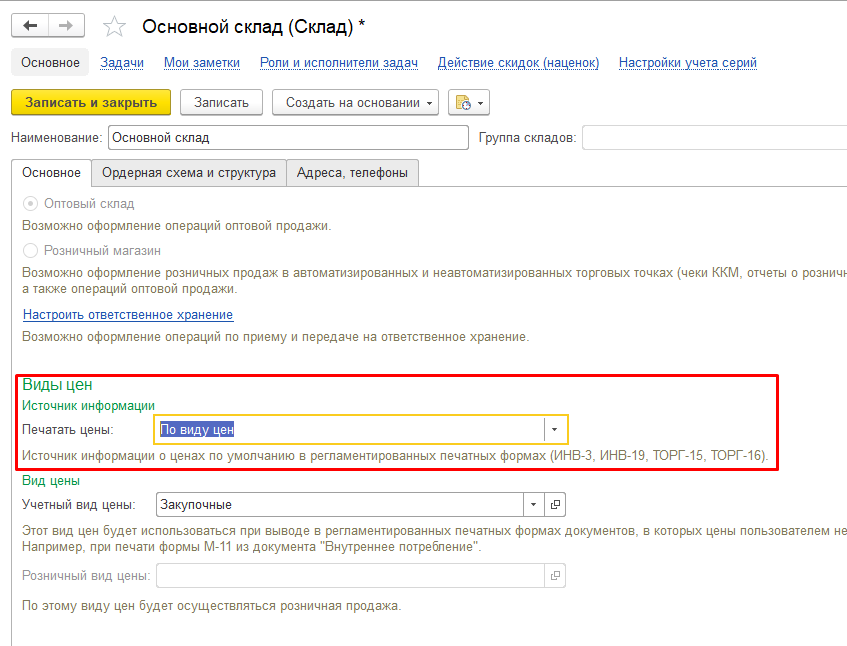The image size is (847, 646).
Task: Click the forward navigation arrow
Action: coord(66,26)
